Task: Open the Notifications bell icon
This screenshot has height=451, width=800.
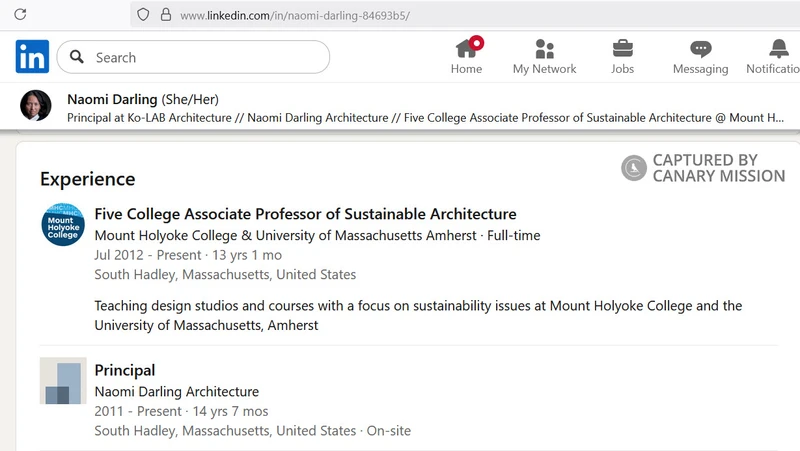Action: (x=779, y=48)
